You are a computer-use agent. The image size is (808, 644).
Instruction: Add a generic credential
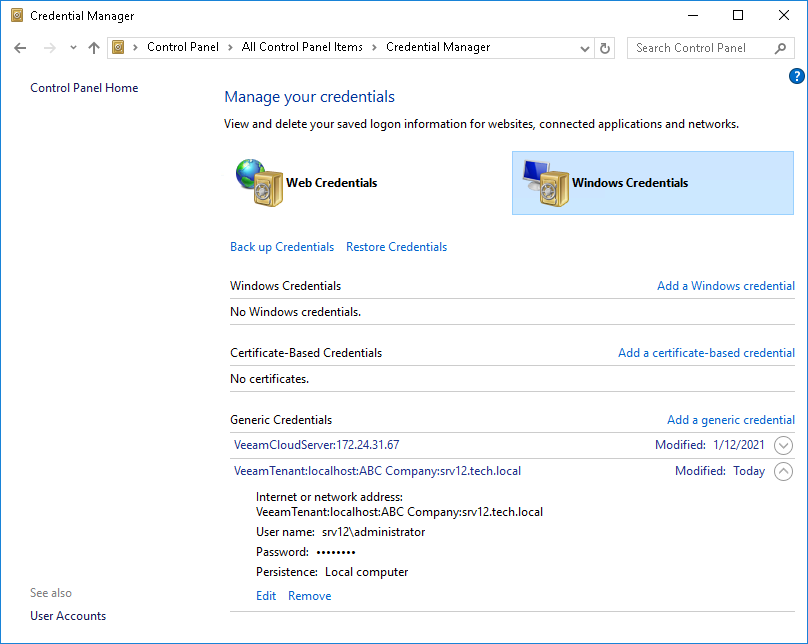click(x=731, y=419)
